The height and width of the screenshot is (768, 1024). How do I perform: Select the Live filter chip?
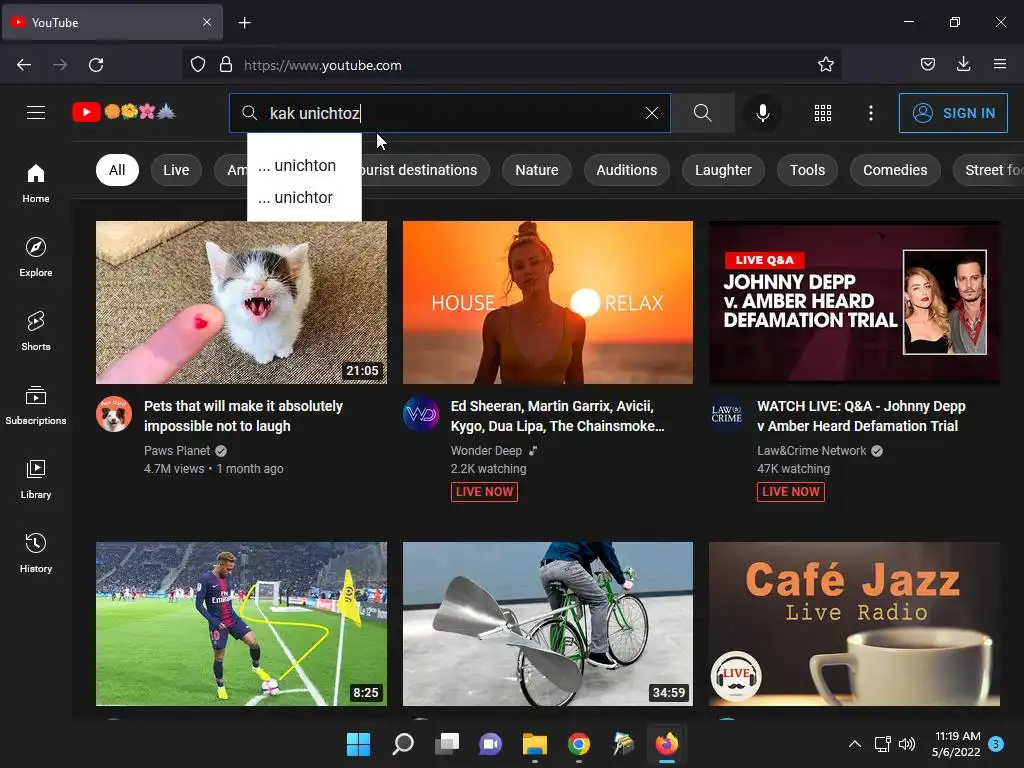[176, 170]
